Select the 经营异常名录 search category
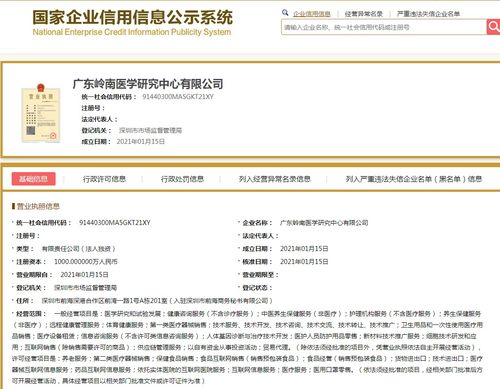Viewport: 500px width, 389px height. 364,14
